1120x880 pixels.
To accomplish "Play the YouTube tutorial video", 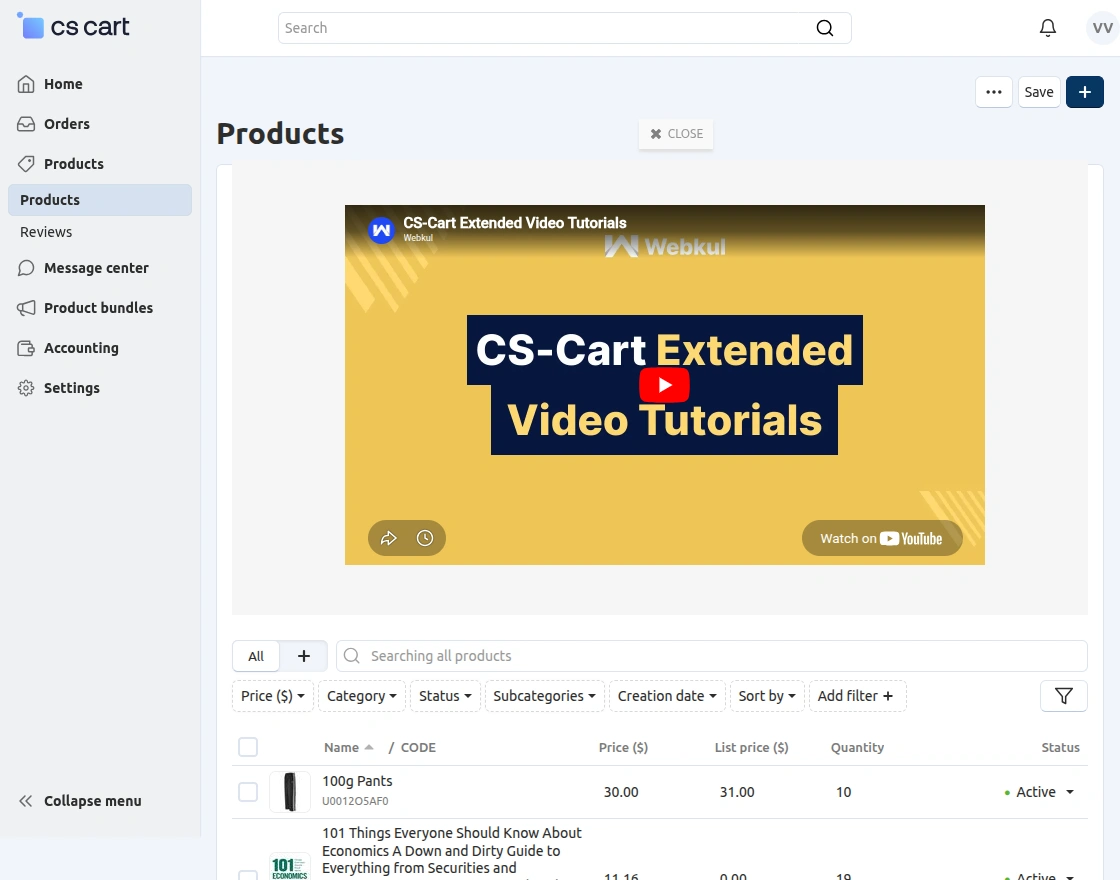I will (x=664, y=385).
